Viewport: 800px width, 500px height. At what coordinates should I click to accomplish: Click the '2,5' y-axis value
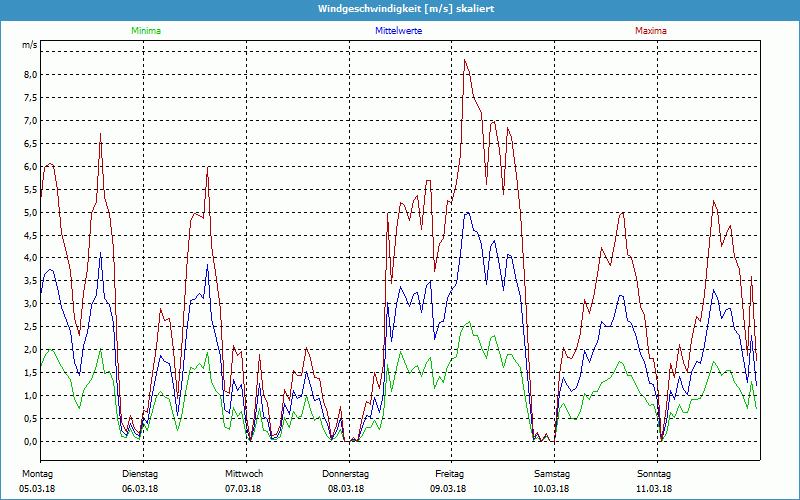pos(30,327)
